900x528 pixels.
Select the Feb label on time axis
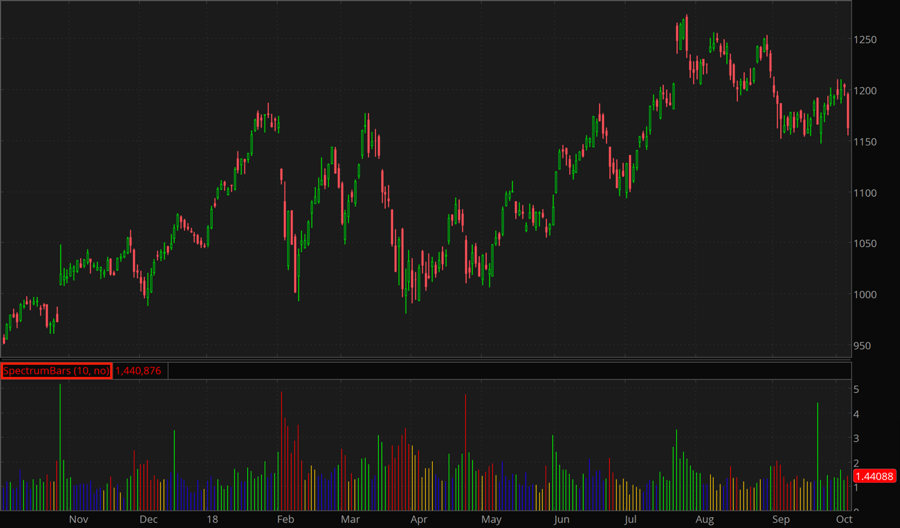coord(284,520)
